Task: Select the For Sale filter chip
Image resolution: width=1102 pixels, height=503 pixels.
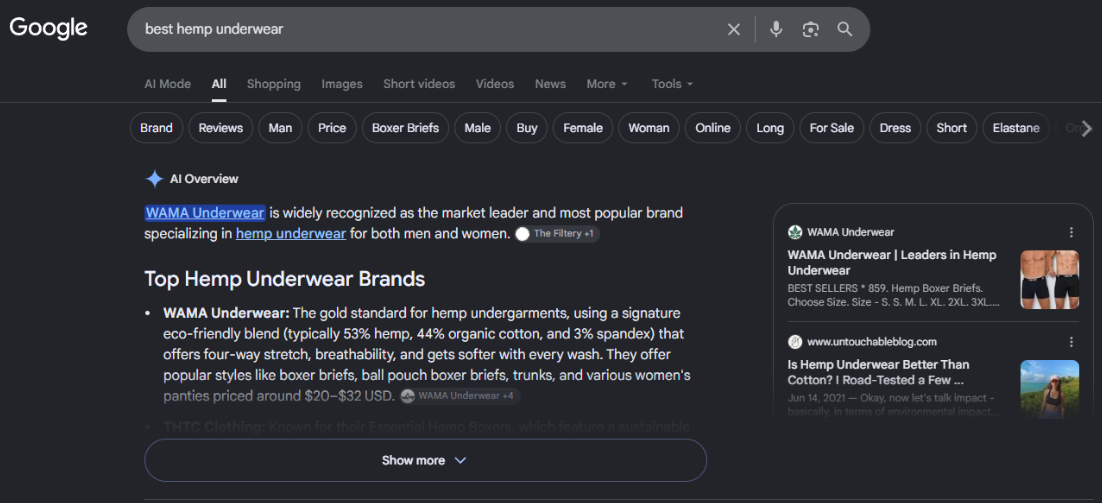Action: pyautogui.click(x=832, y=128)
